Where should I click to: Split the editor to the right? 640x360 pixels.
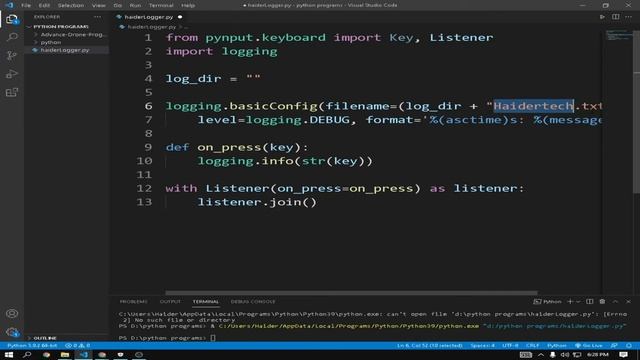point(616,17)
